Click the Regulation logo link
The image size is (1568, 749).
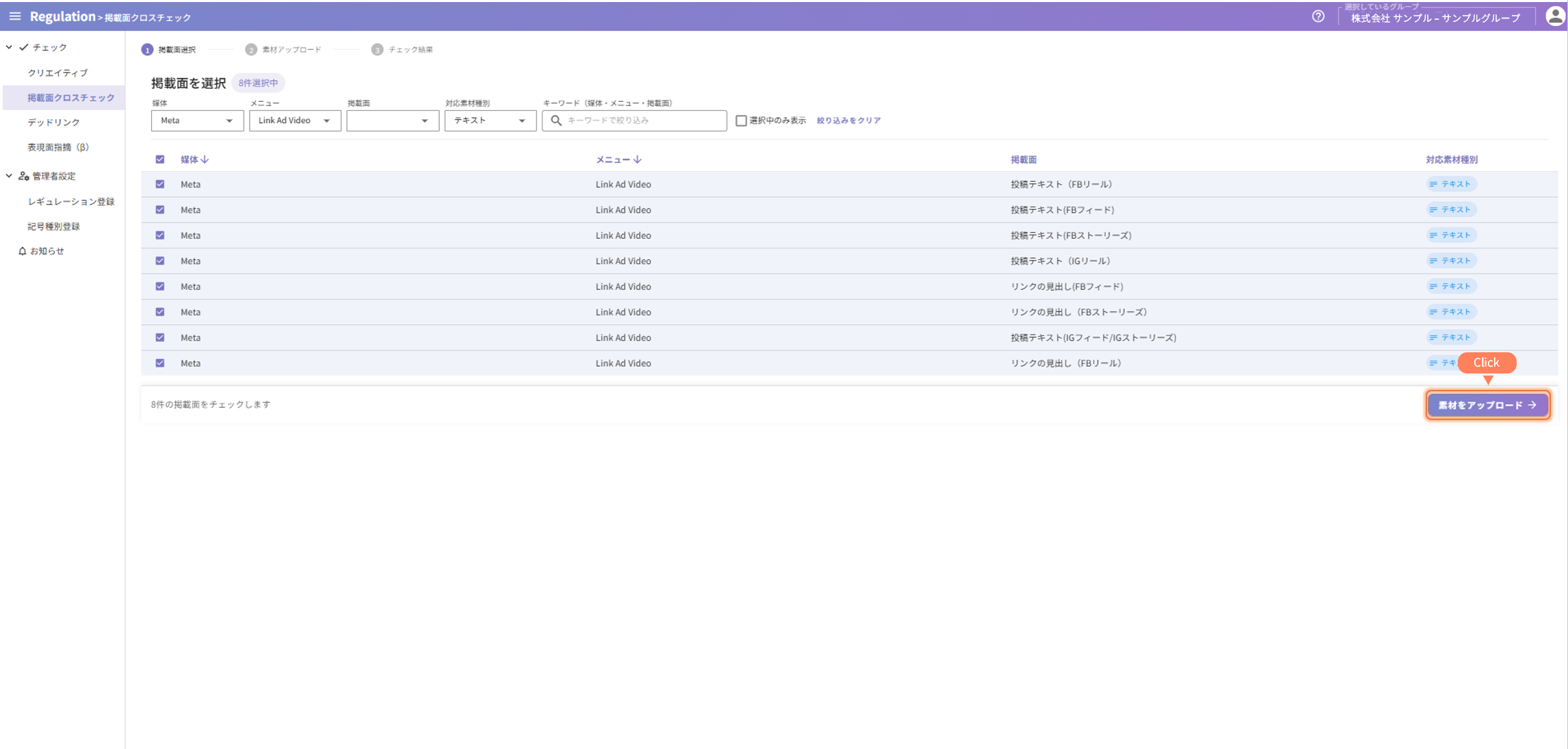[x=62, y=16]
